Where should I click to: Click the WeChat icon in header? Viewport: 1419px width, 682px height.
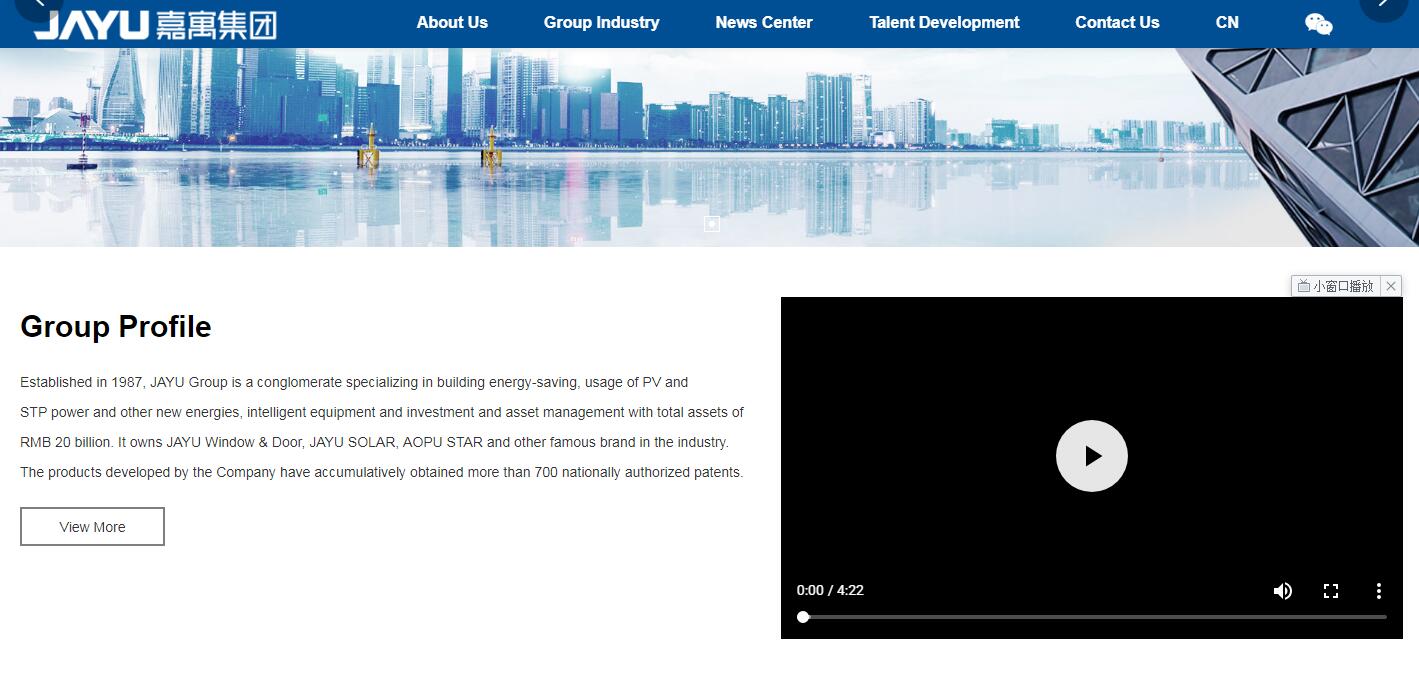[x=1319, y=24]
